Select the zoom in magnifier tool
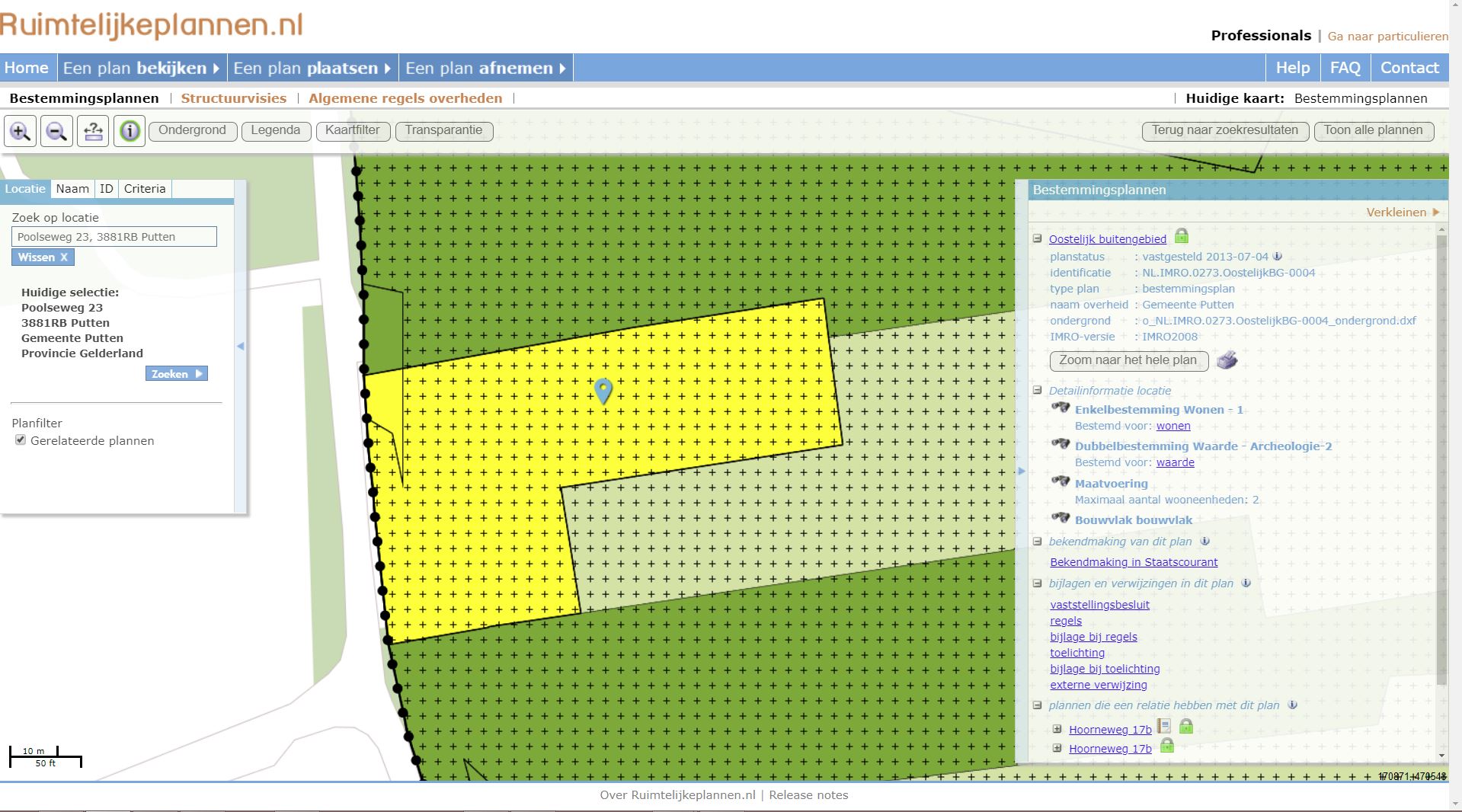1462x812 pixels. click(x=20, y=131)
